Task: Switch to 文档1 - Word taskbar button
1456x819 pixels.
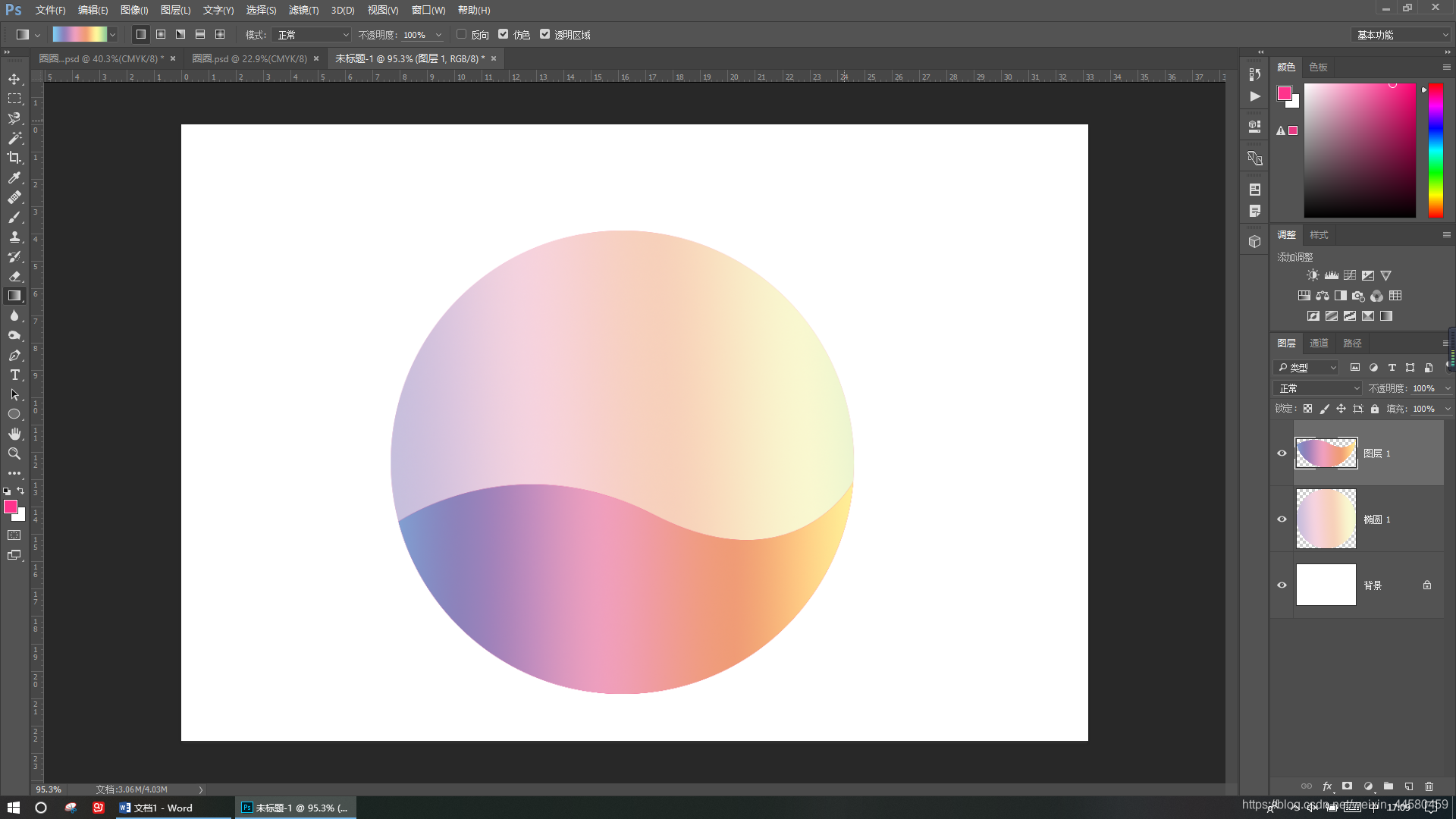Action: coord(173,808)
